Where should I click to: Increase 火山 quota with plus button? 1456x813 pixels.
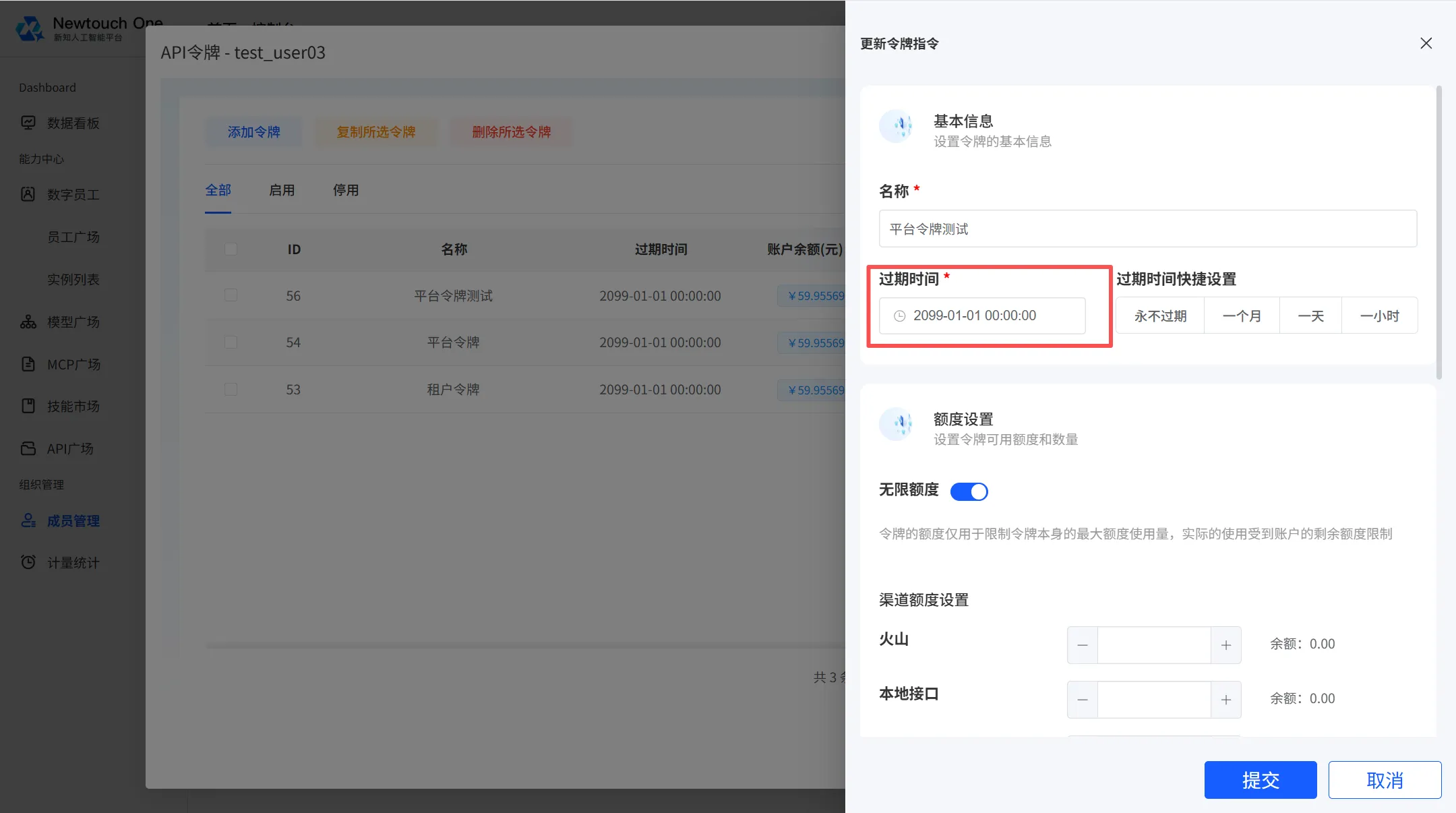point(1226,645)
